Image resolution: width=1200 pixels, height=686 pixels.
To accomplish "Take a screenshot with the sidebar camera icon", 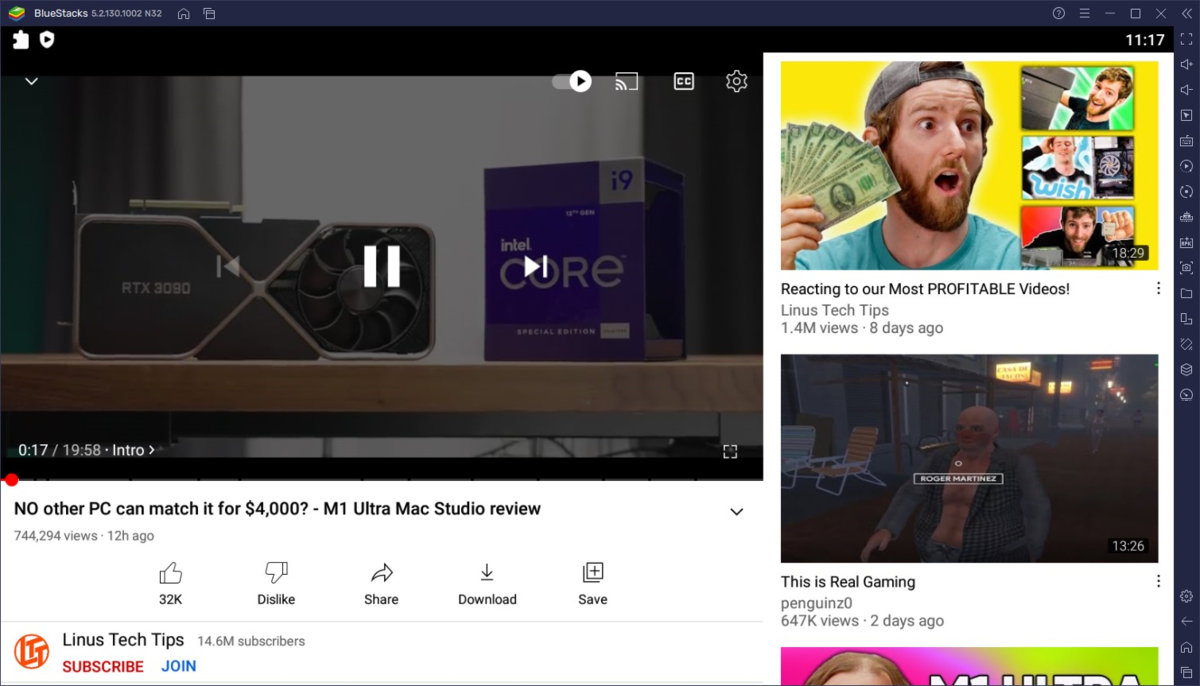I will click(1186, 268).
